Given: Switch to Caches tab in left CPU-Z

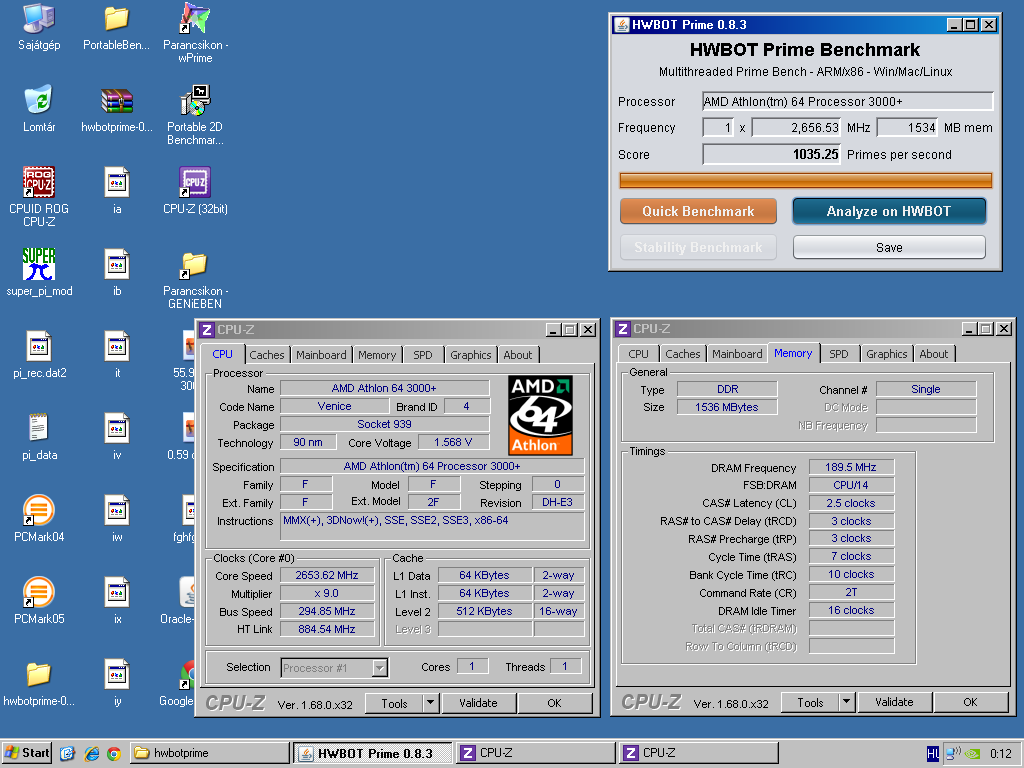Looking at the screenshot, I should (266, 355).
